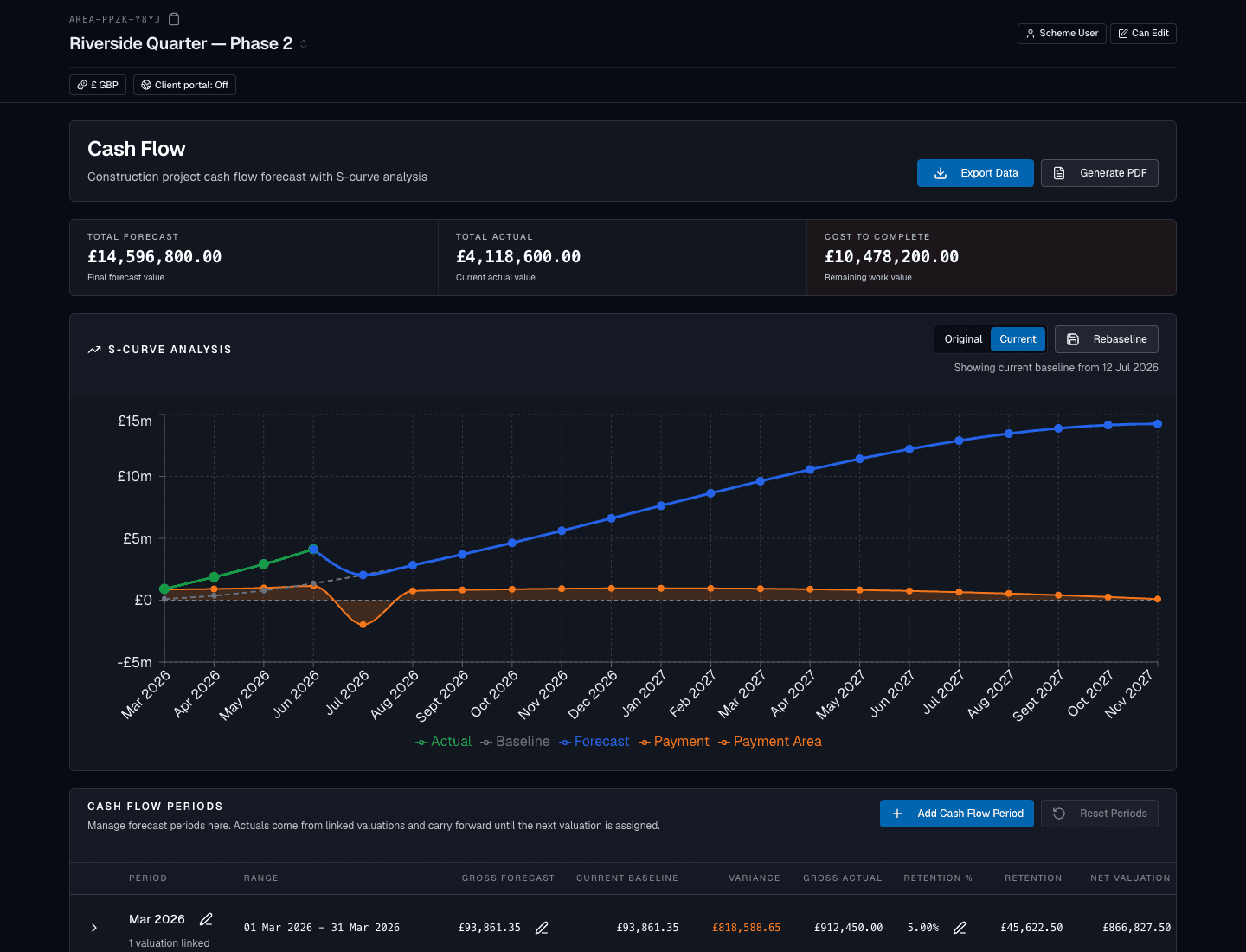Toggle the Payment Area series in legend
1246x952 pixels.
coord(769,742)
